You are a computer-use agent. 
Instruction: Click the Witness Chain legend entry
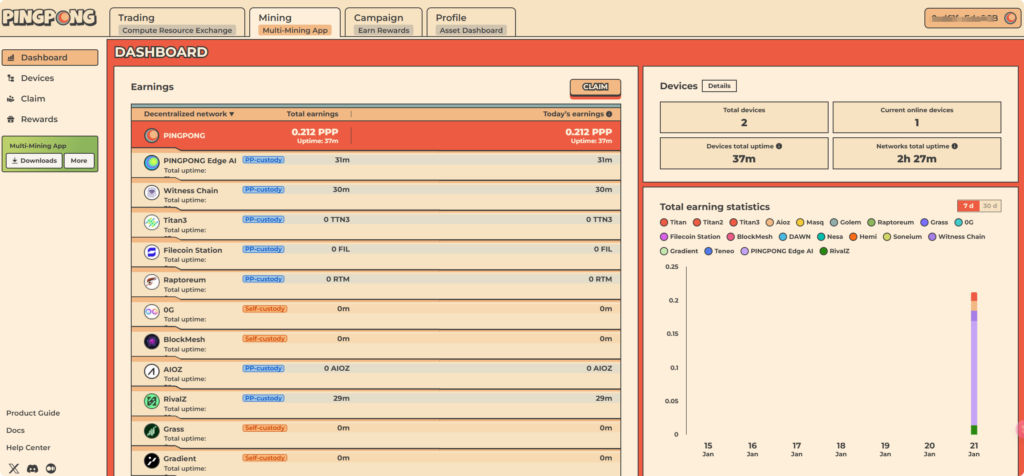tap(957, 237)
